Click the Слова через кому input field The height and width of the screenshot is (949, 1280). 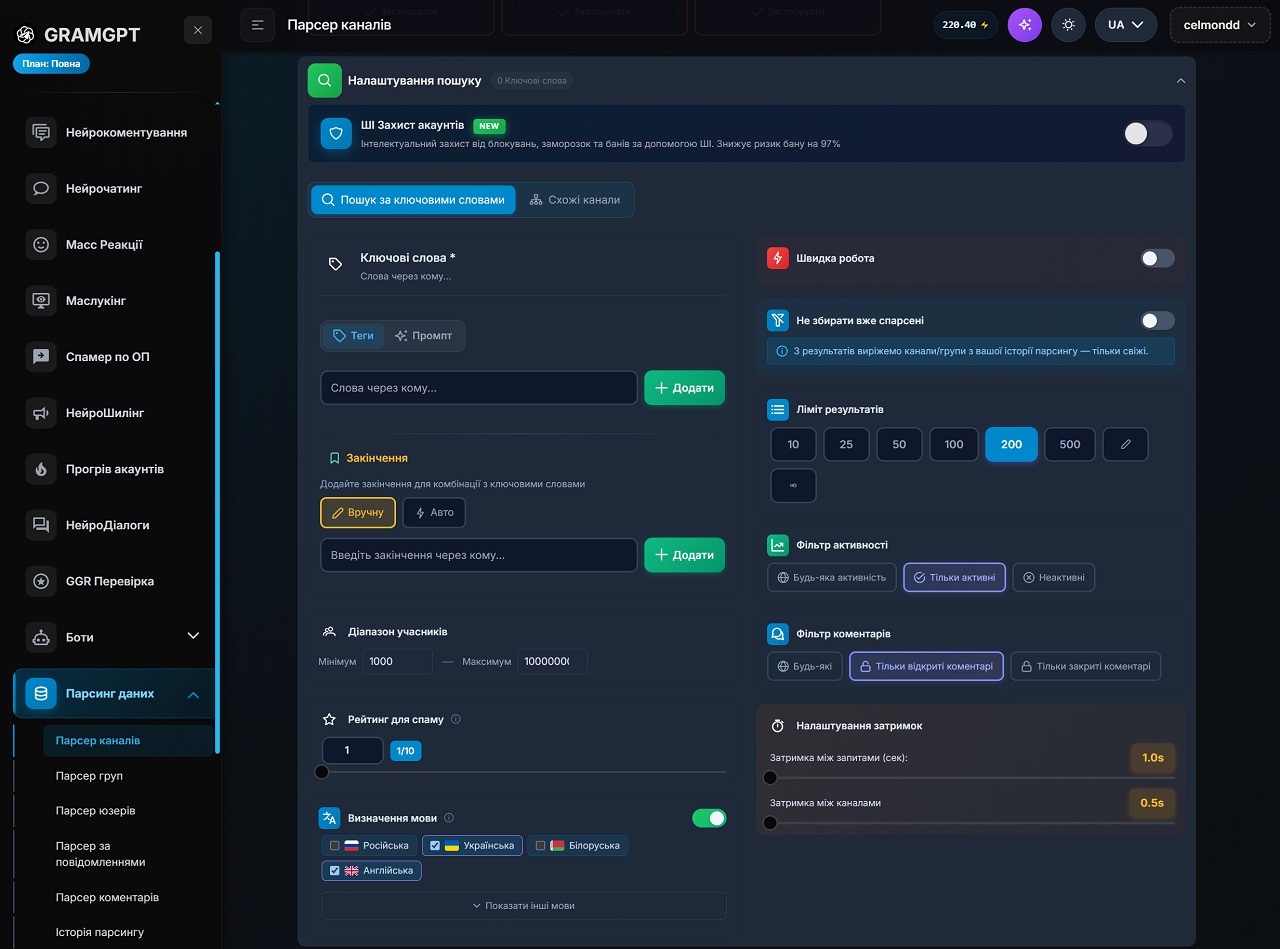point(479,388)
